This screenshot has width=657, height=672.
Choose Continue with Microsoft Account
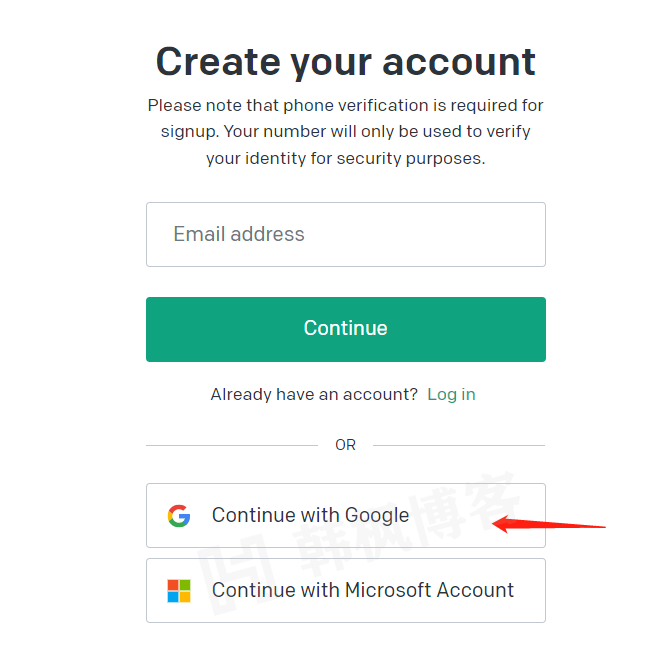[x=346, y=590]
